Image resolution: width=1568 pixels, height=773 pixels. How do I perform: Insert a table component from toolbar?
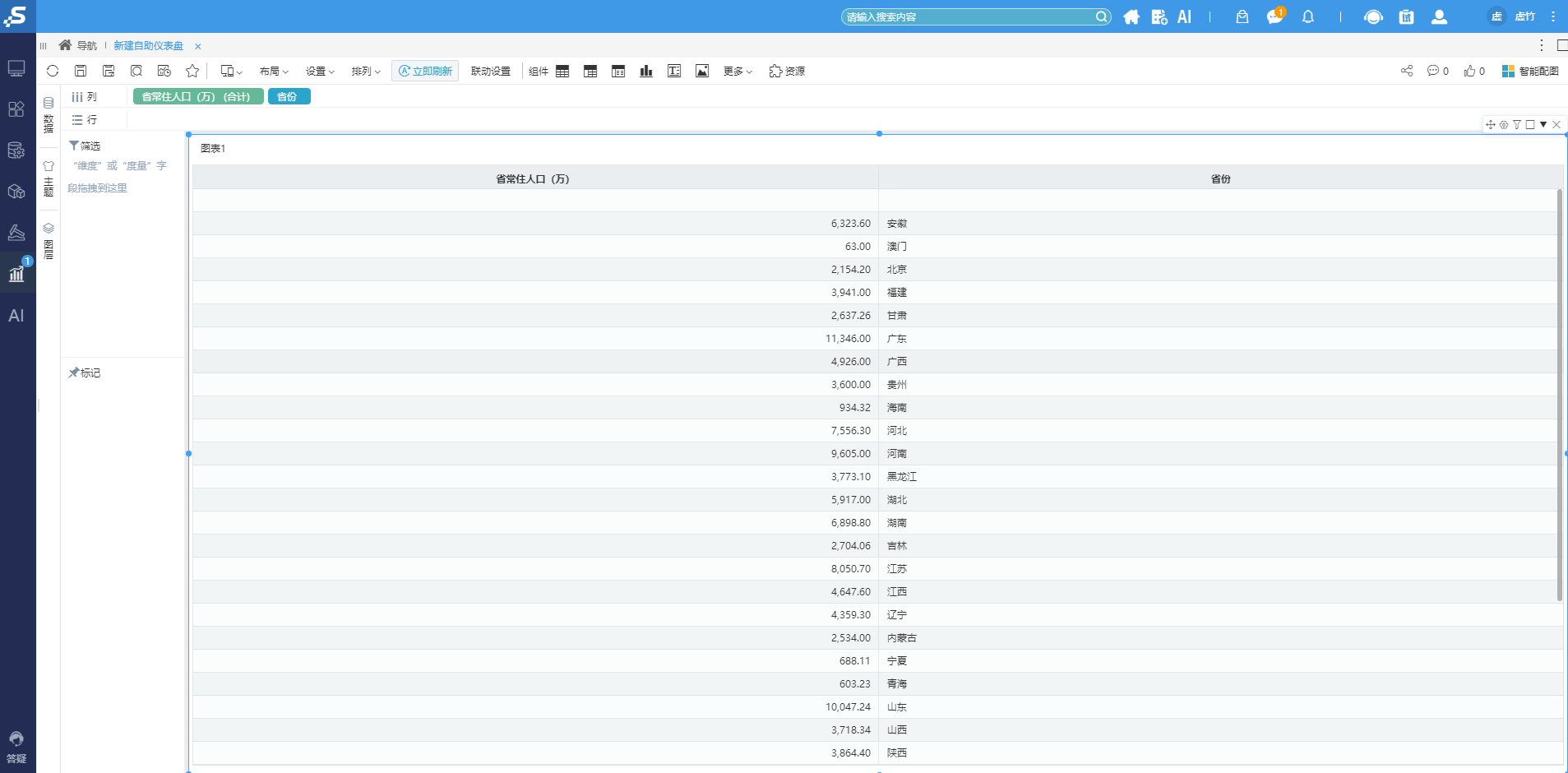coord(562,72)
